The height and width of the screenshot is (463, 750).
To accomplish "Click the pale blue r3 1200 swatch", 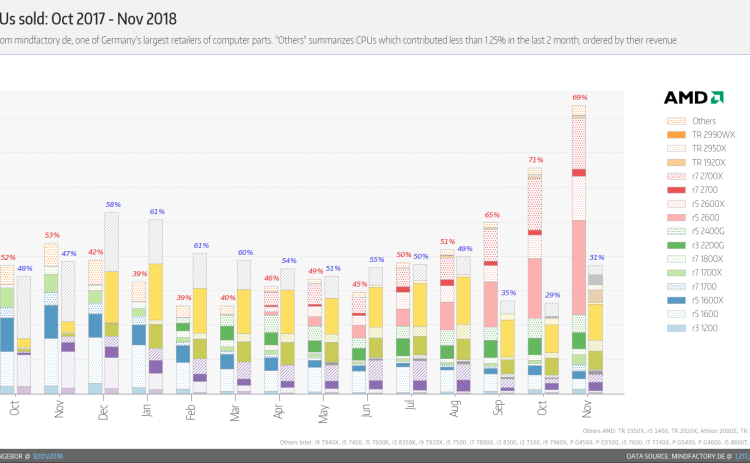I will point(676,328).
